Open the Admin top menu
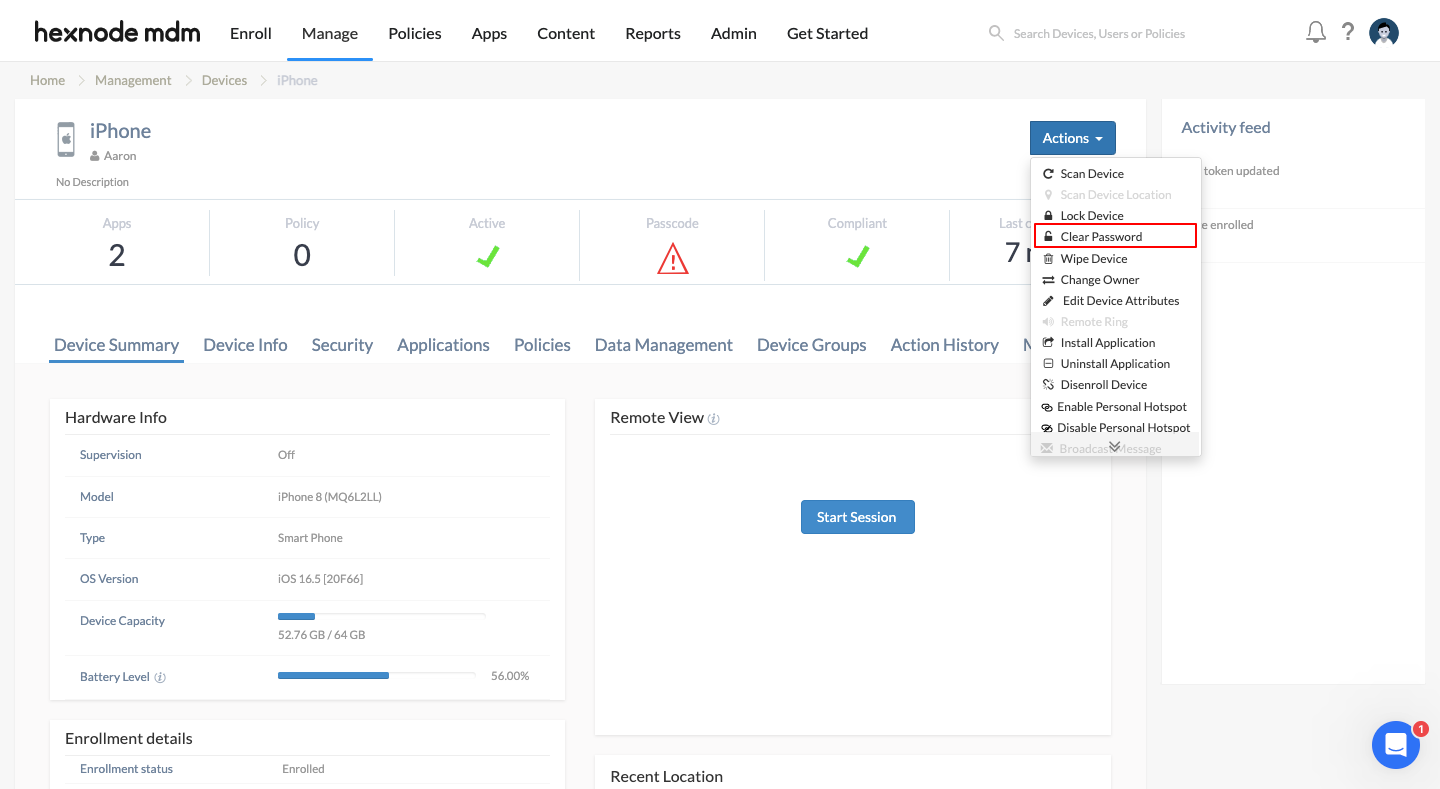Viewport: 1440px width, 789px height. click(x=734, y=33)
